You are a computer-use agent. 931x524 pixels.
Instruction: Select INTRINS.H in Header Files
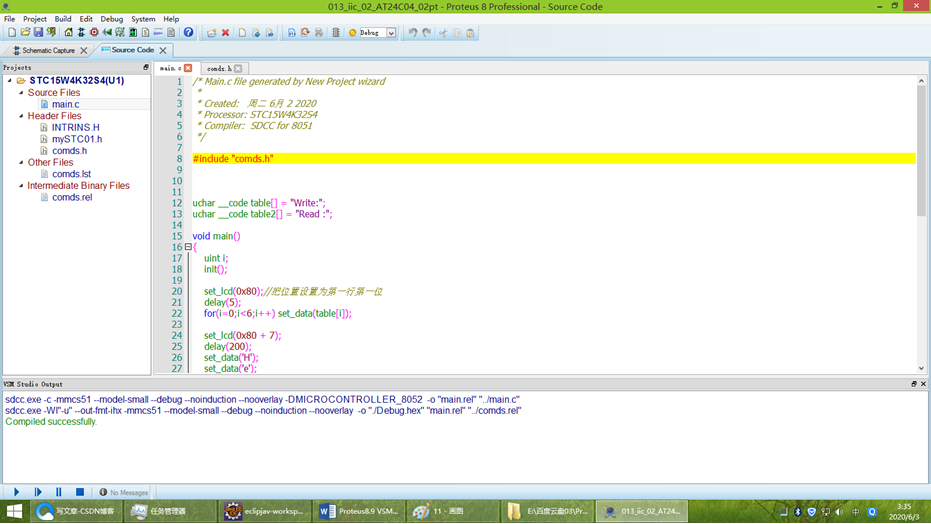(x=75, y=127)
